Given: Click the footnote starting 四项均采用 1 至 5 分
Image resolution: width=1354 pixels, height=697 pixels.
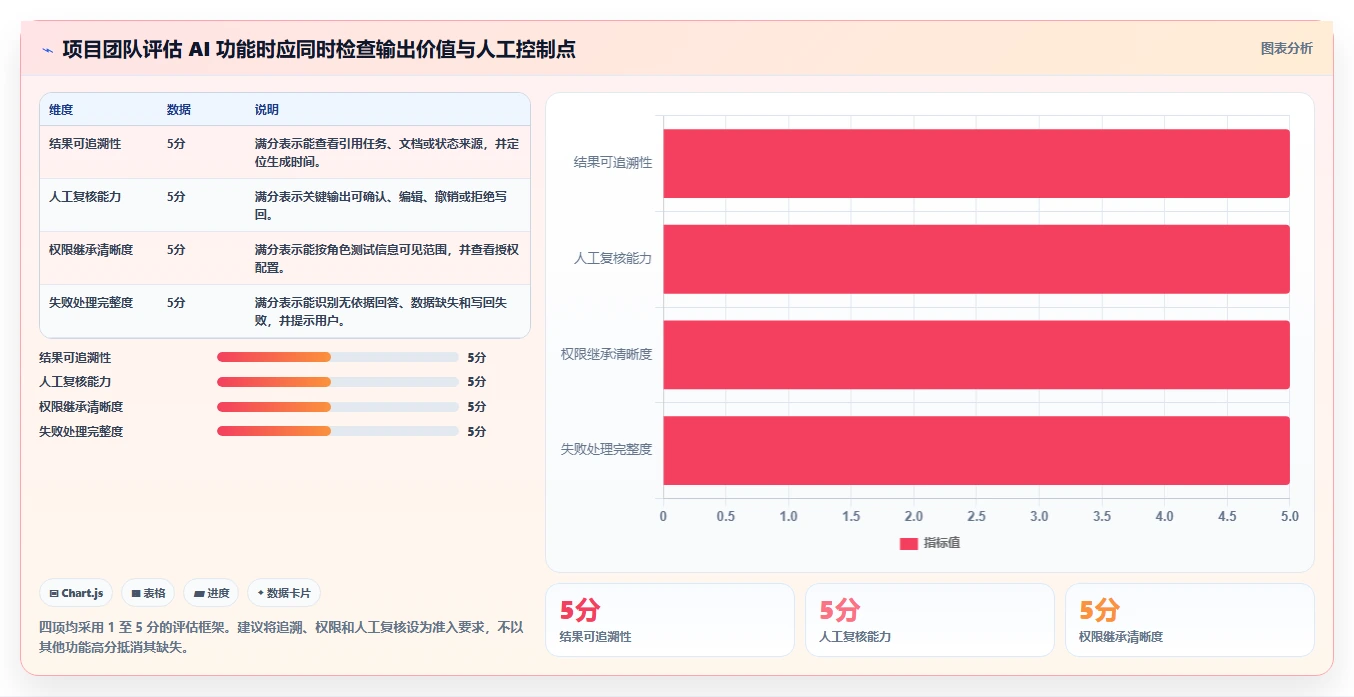Looking at the screenshot, I should click(281, 637).
